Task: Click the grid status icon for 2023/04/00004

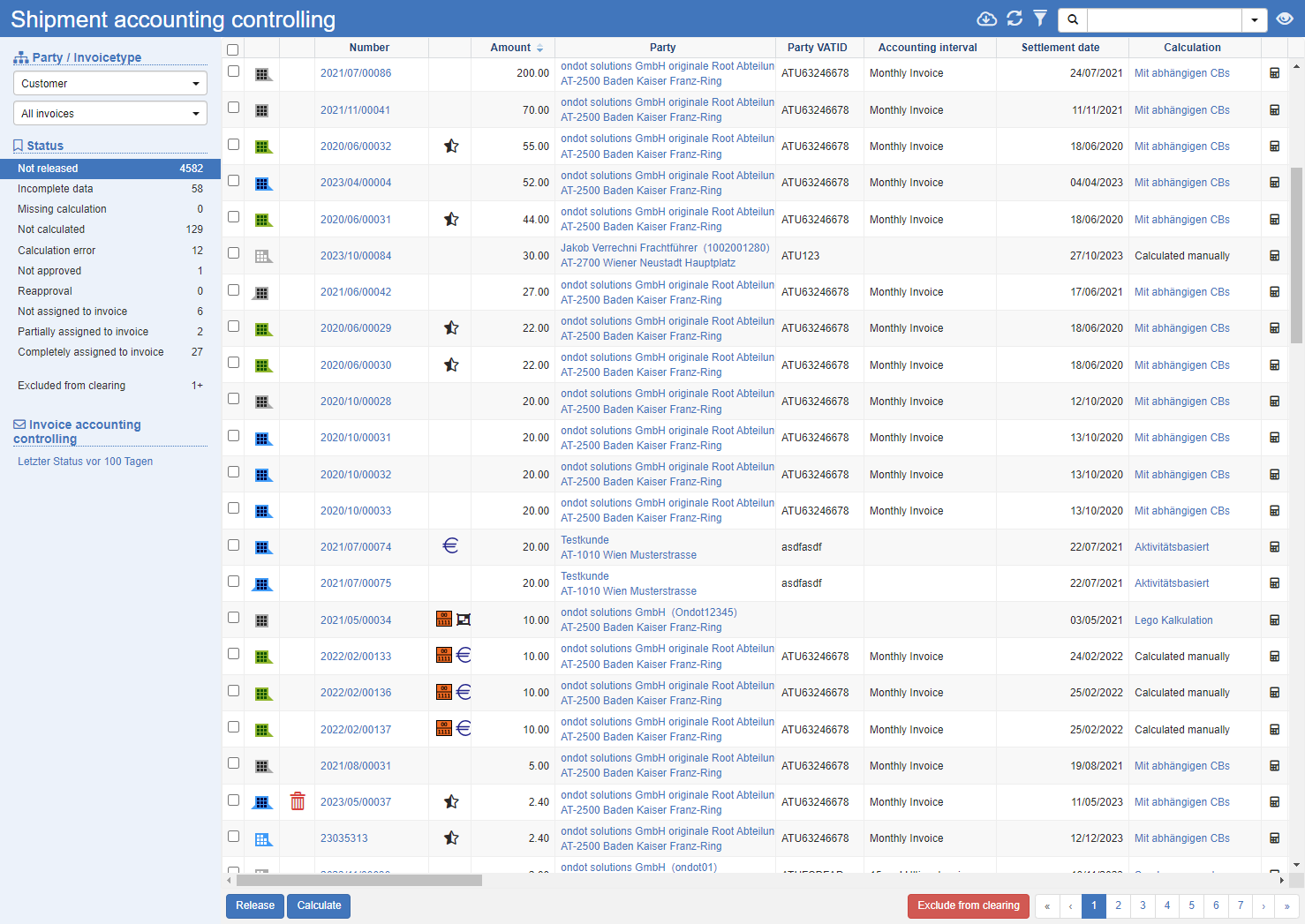Action: coord(262,184)
